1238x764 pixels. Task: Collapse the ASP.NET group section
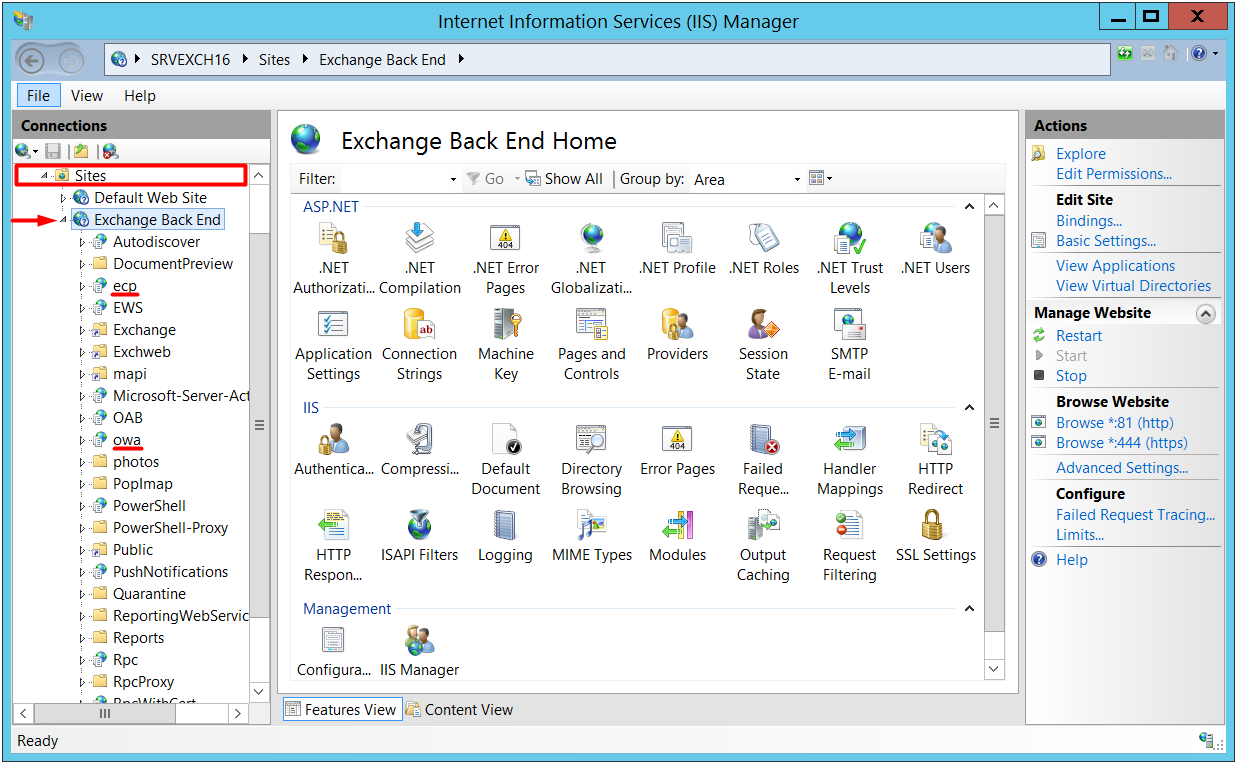point(968,207)
